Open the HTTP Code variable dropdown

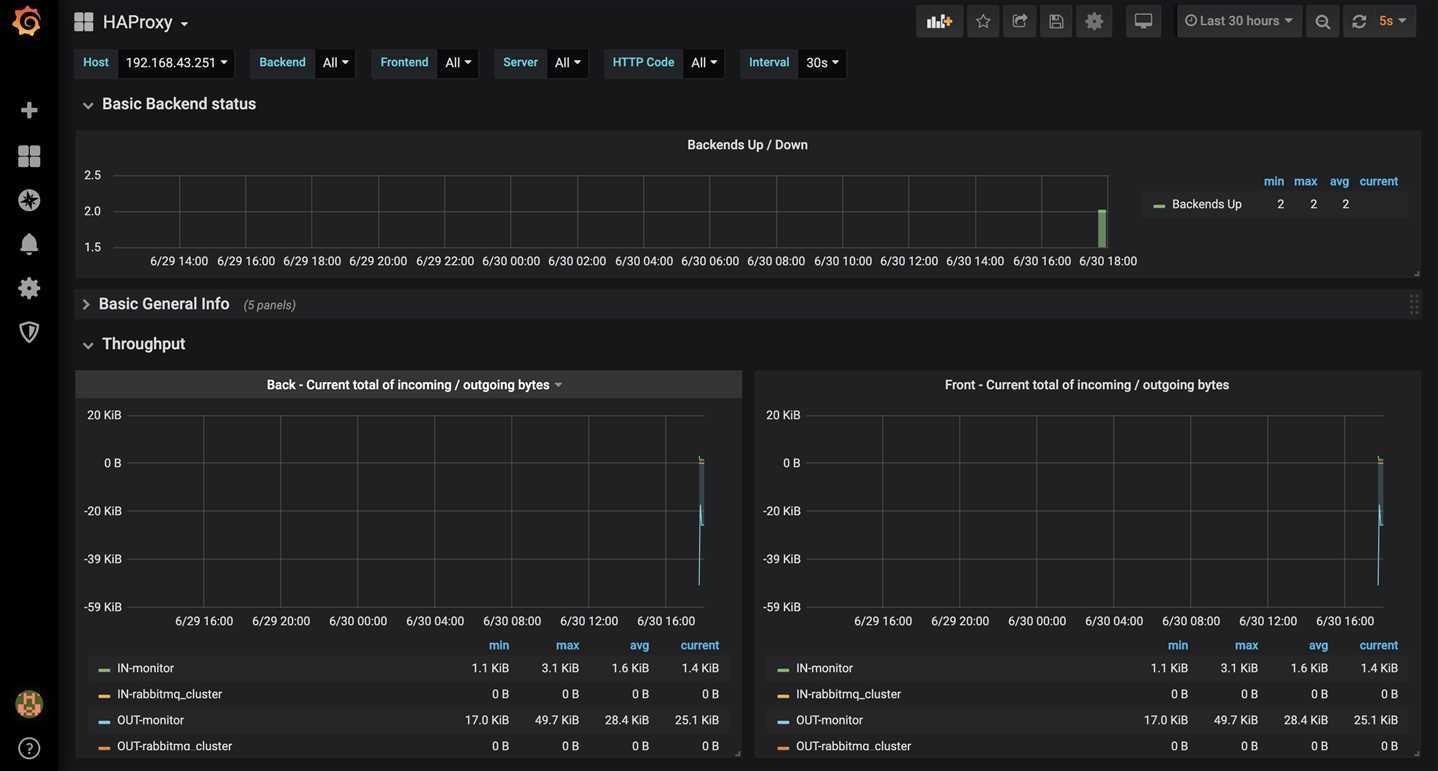[704, 63]
